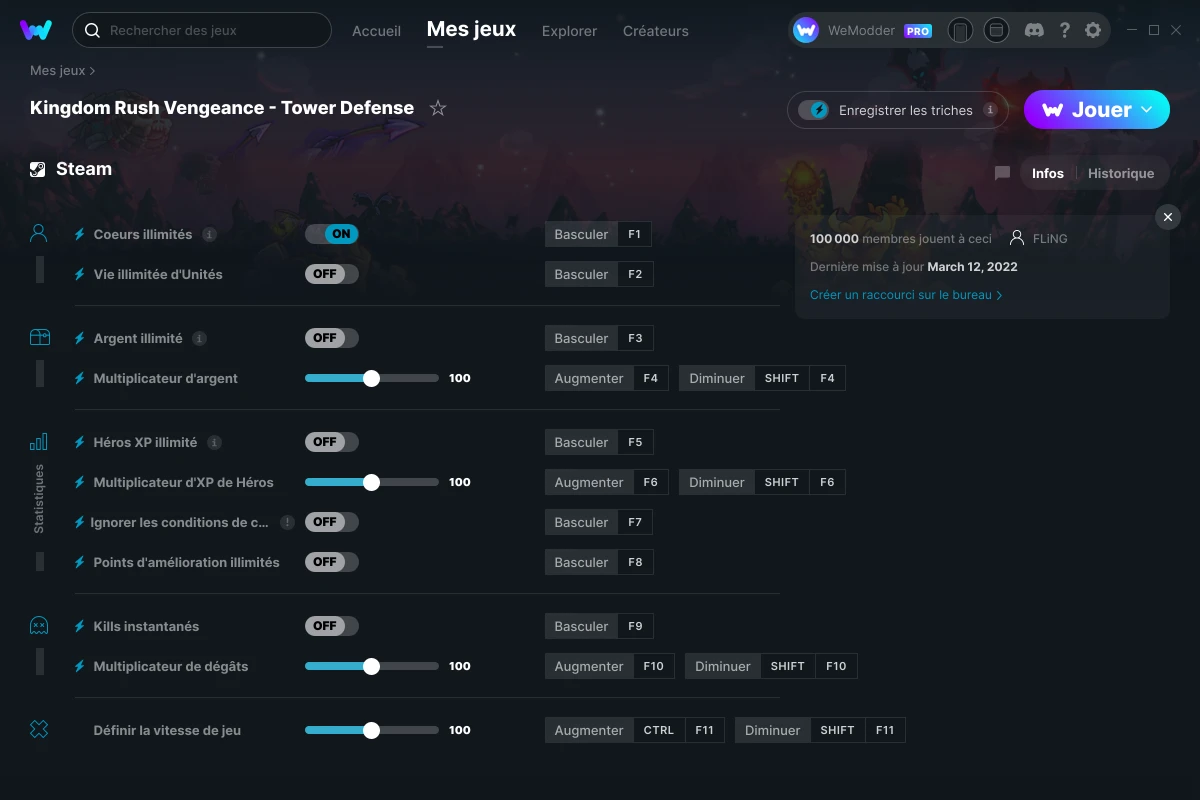
Task: Show warning for Ignorer les conditions
Action: tap(287, 522)
